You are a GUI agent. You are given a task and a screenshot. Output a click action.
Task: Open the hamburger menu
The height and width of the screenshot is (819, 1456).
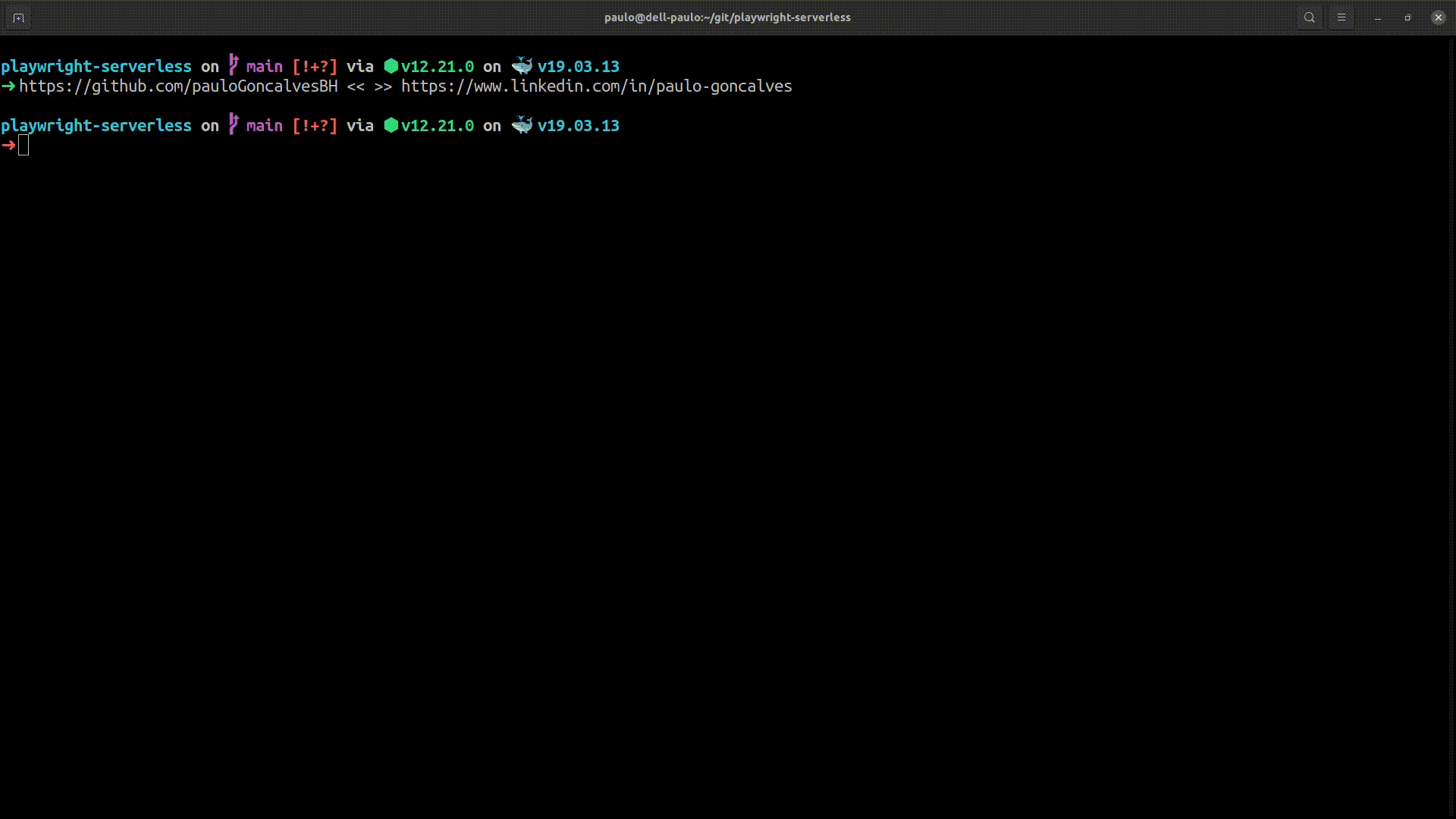pos(1341,17)
